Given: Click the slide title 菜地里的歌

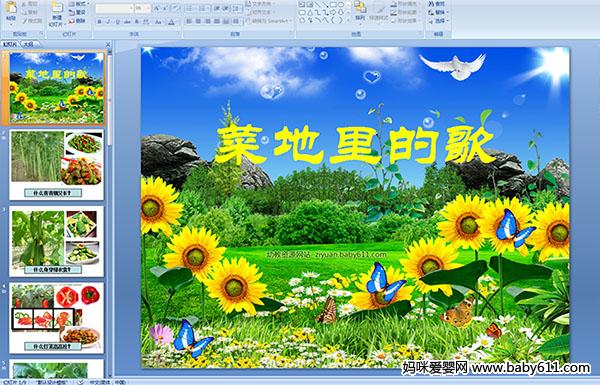Looking at the screenshot, I should click(x=355, y=145).
